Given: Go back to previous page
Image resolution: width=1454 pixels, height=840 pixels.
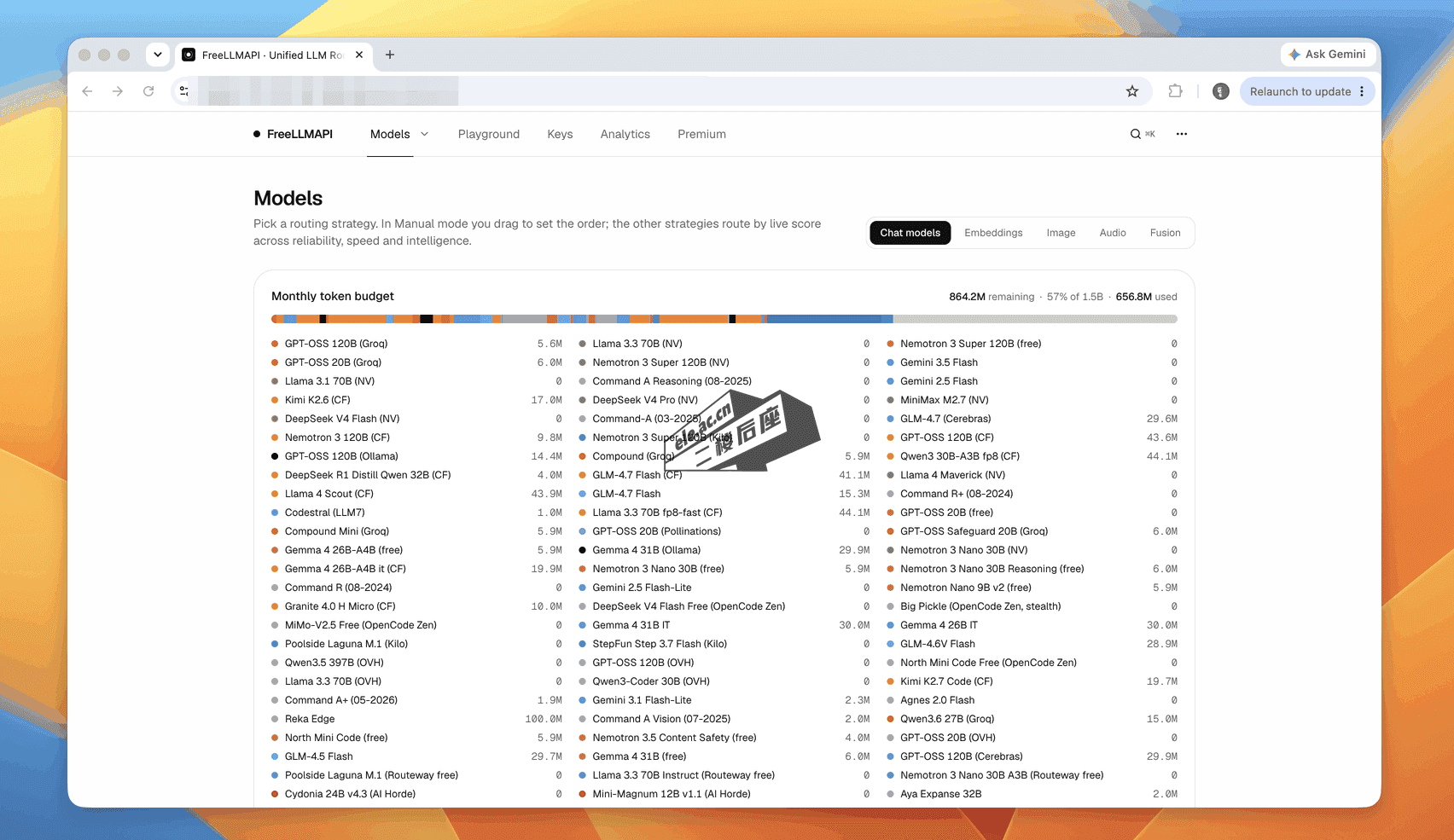Looking at the screenshot, I should (x=87, y=91).
